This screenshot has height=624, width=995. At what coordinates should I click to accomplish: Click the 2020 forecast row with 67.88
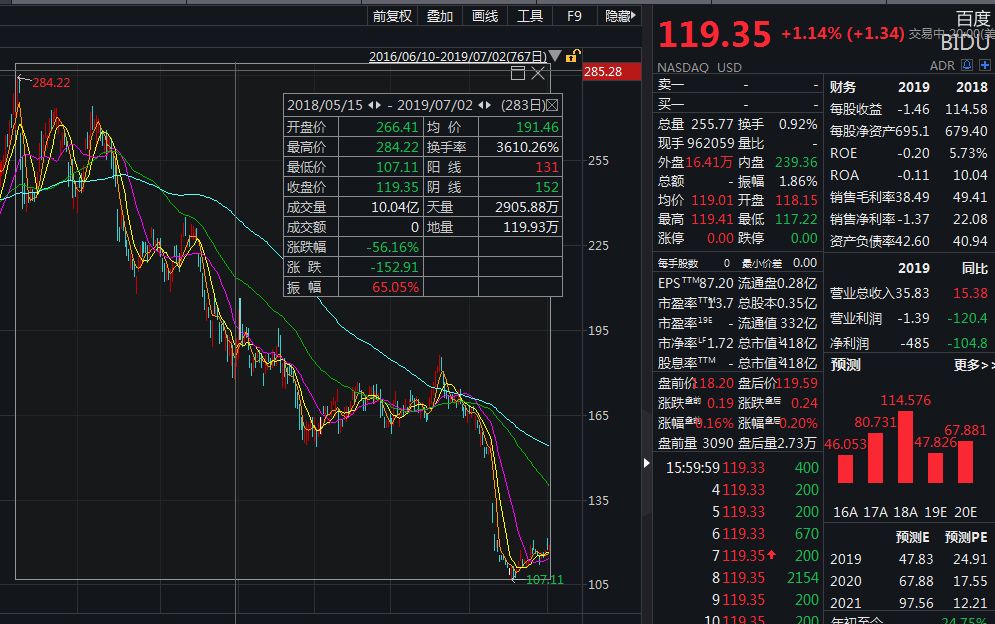[x=908, y=581]
